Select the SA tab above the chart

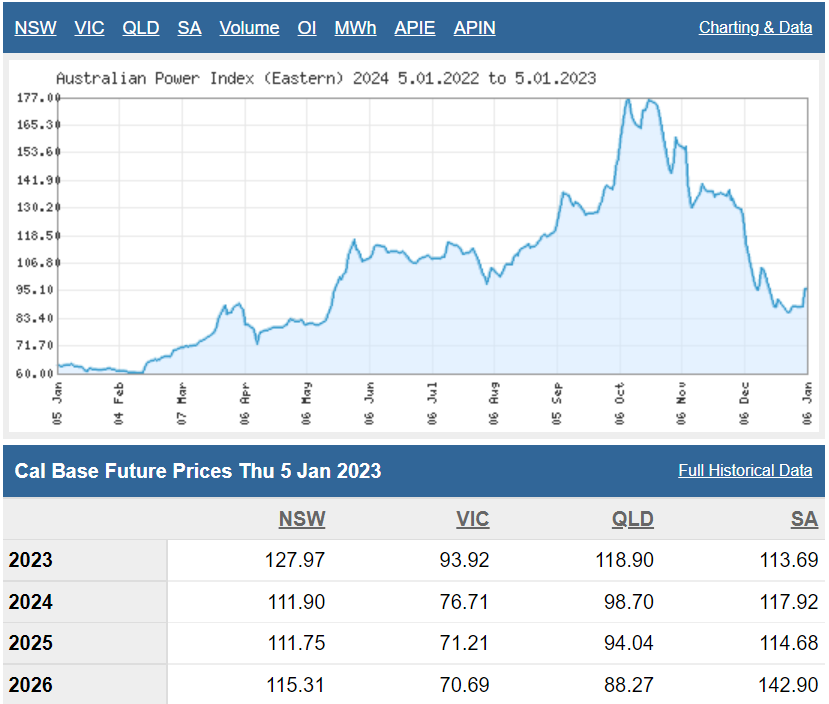tap(189, 28)
